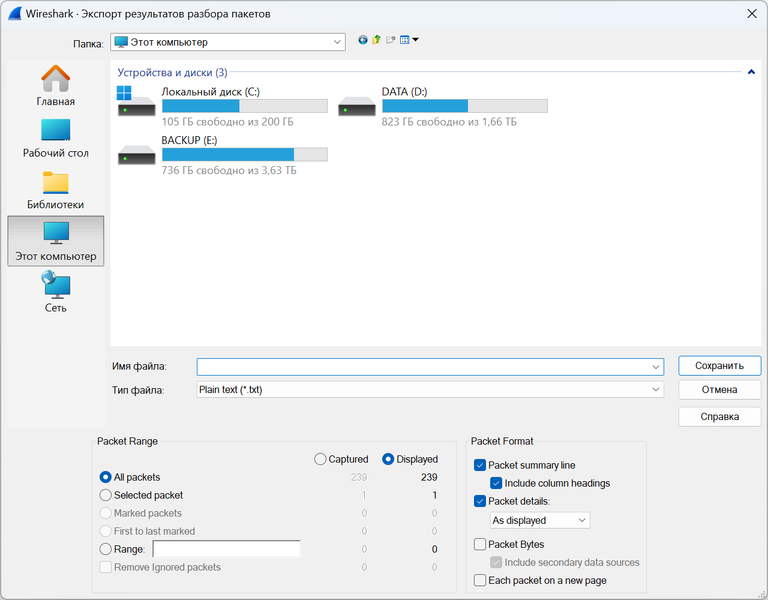Click the Отмена button
Image resolution: width=768 pixels, height=600 pixels.
pos(720,390)
